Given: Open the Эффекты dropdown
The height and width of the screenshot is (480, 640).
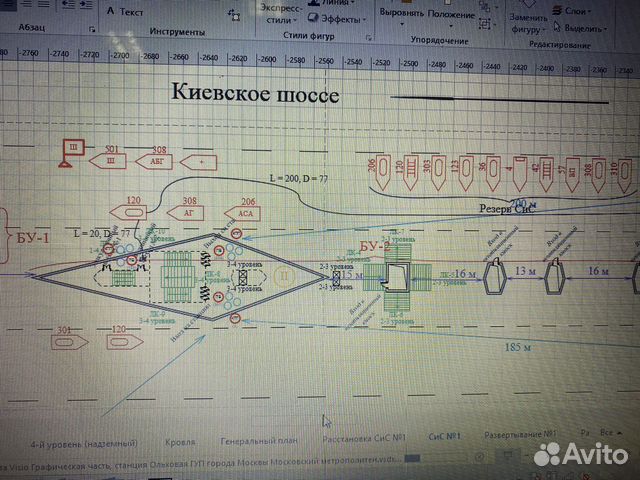Looking at the screenshot, I should coord(337,18).
